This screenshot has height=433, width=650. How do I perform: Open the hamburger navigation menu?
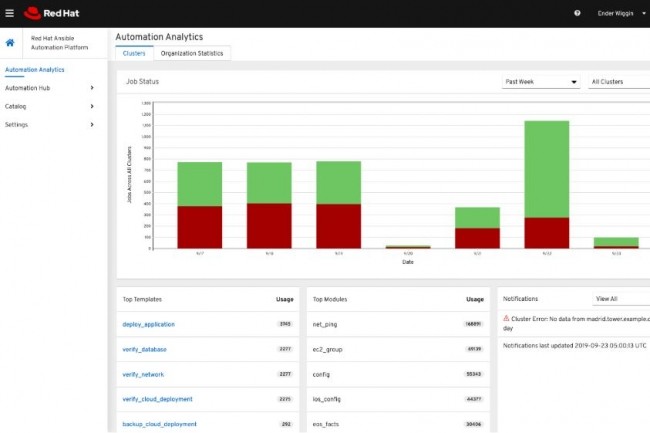click(x=10, y=13)
